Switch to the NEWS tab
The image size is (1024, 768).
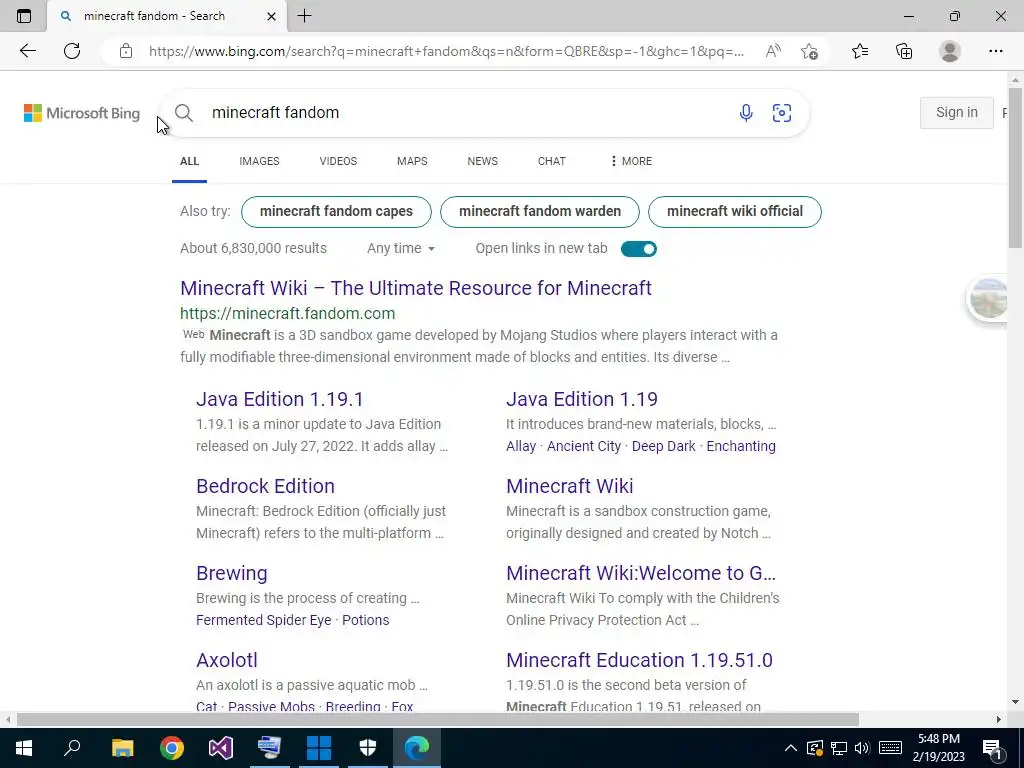[483, 161]
